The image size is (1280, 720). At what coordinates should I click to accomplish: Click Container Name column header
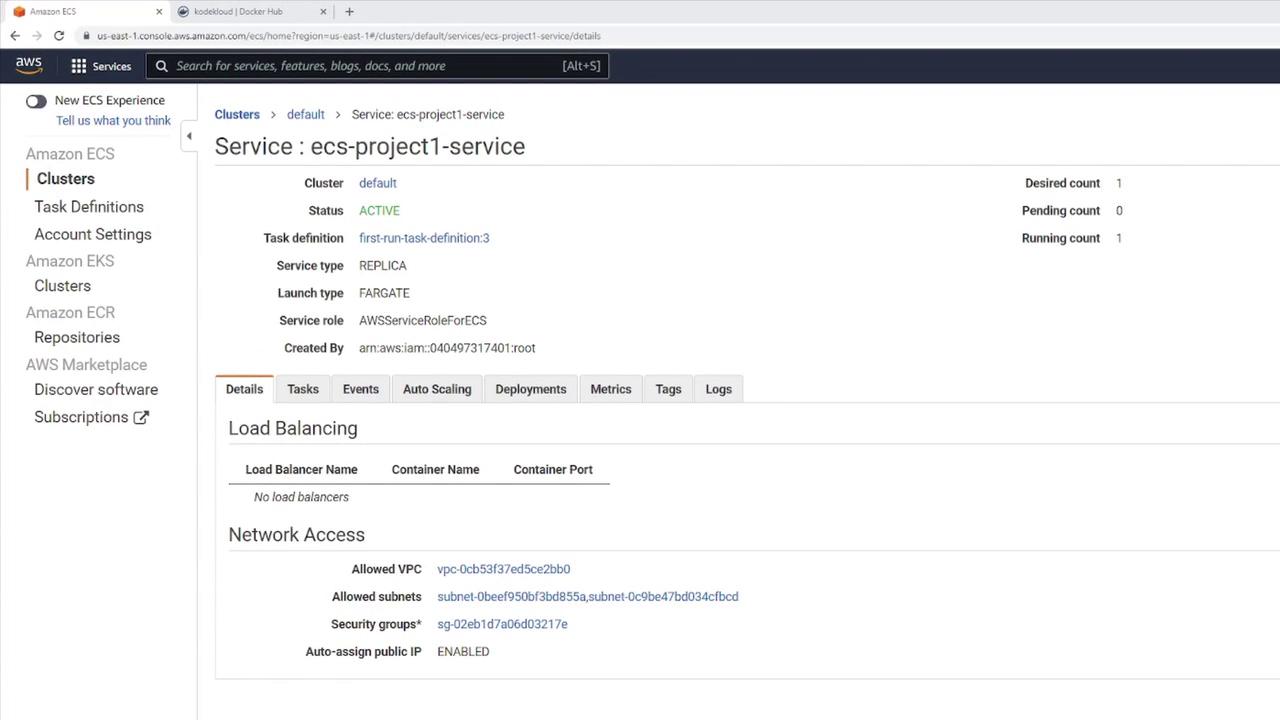tap(435, 470)
